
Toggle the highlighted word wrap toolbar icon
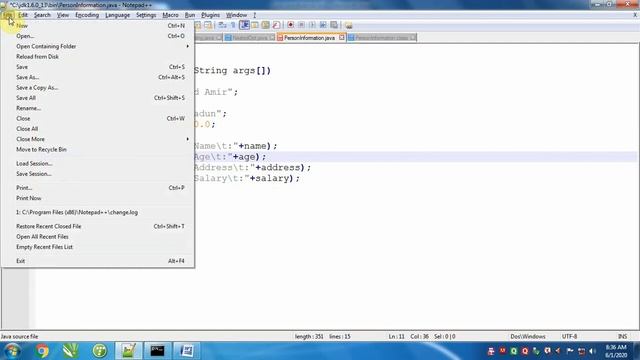(244, 25)
